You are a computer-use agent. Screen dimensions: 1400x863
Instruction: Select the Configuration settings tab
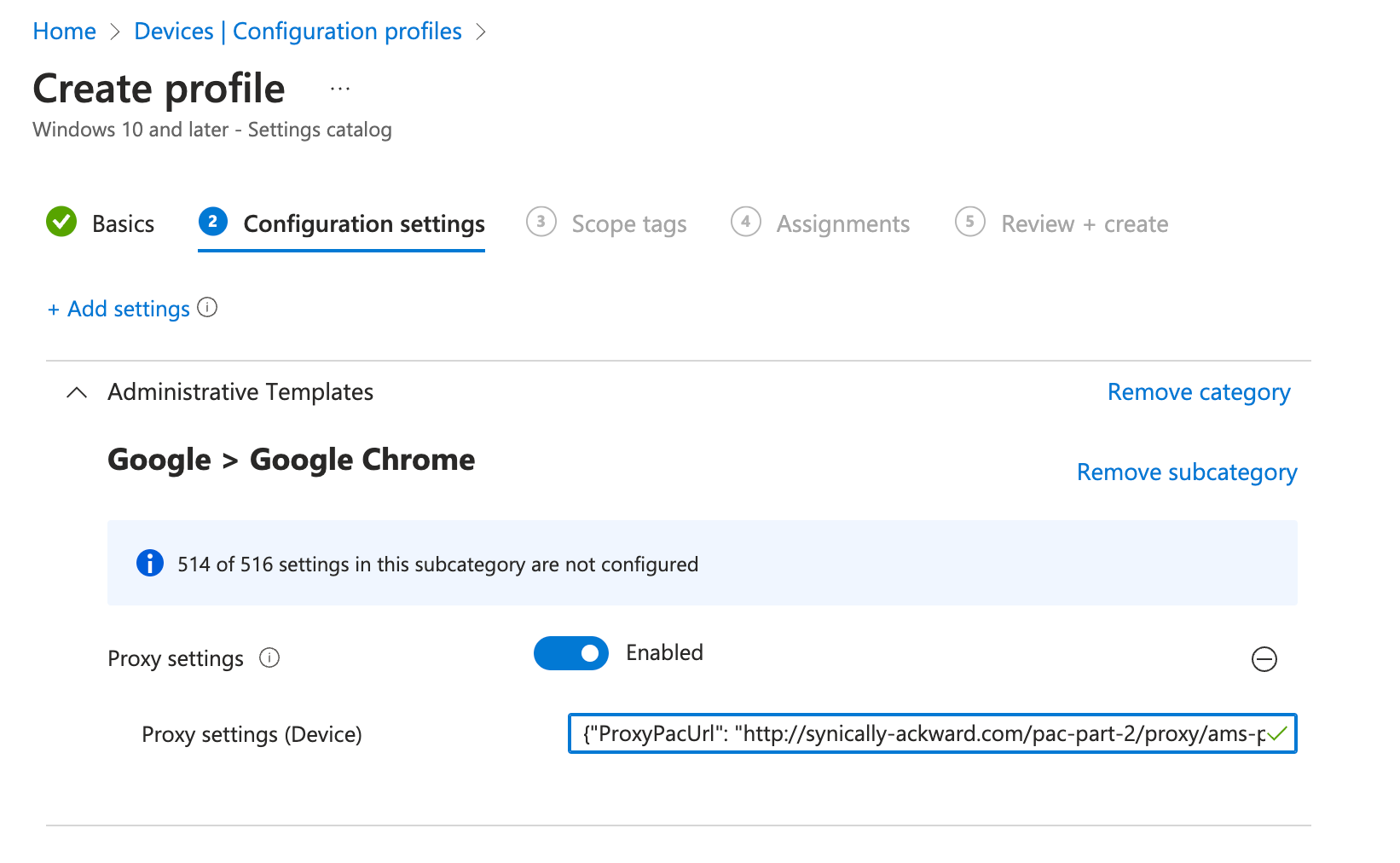pos(363,223)
